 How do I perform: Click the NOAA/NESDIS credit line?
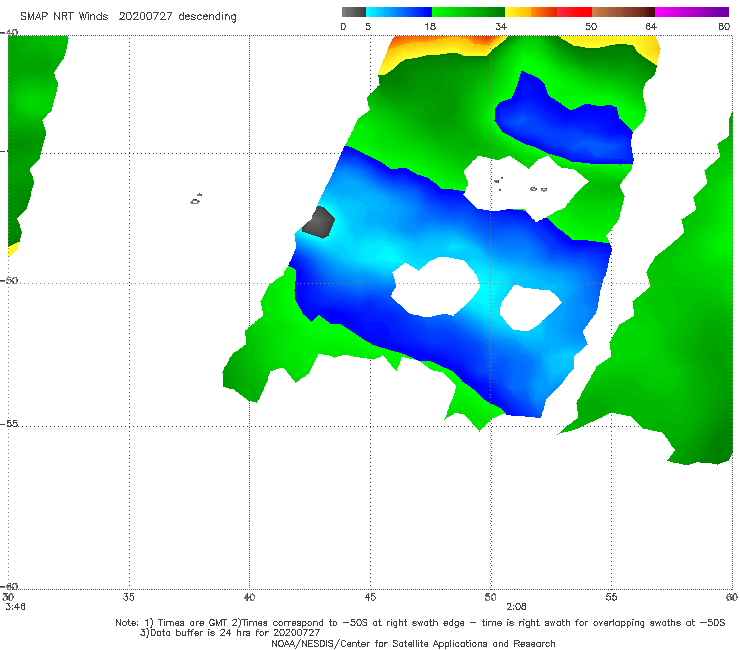point(413,643)
